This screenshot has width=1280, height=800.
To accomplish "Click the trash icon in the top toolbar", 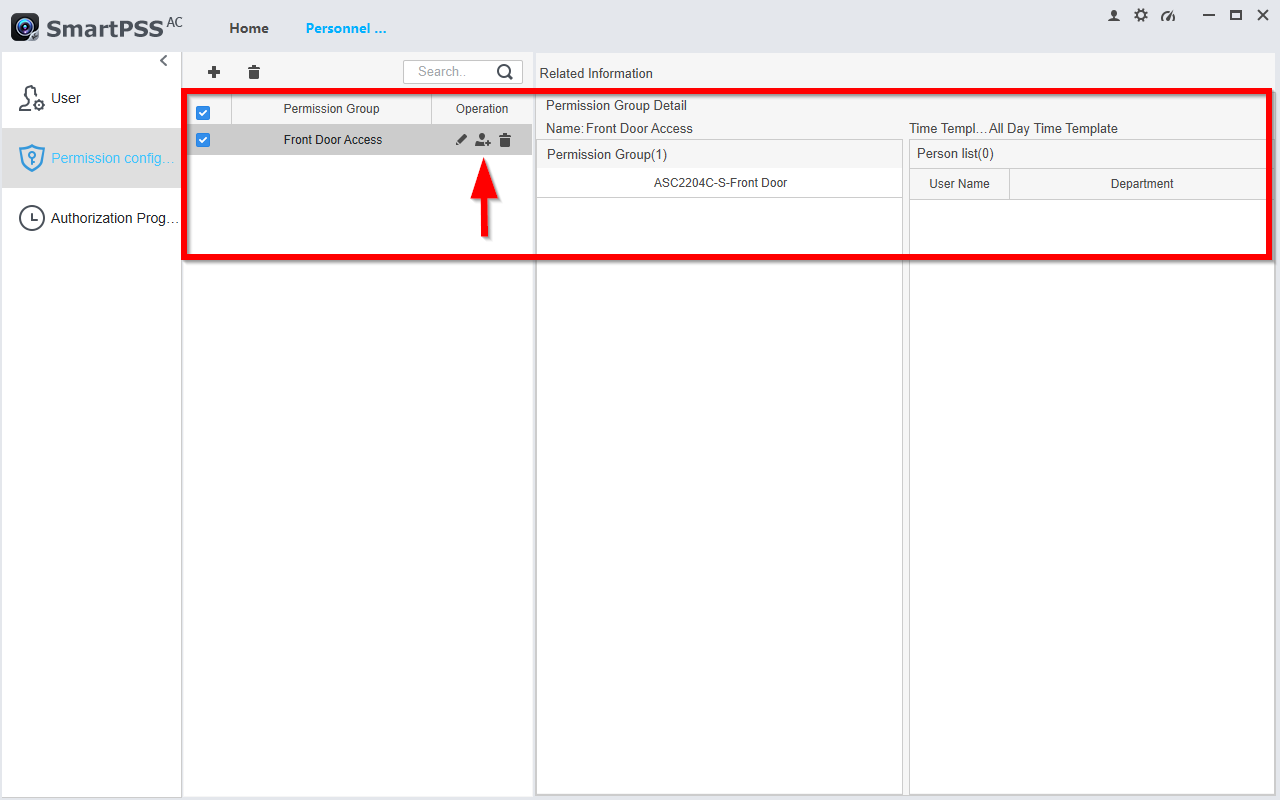I will 254,72.
